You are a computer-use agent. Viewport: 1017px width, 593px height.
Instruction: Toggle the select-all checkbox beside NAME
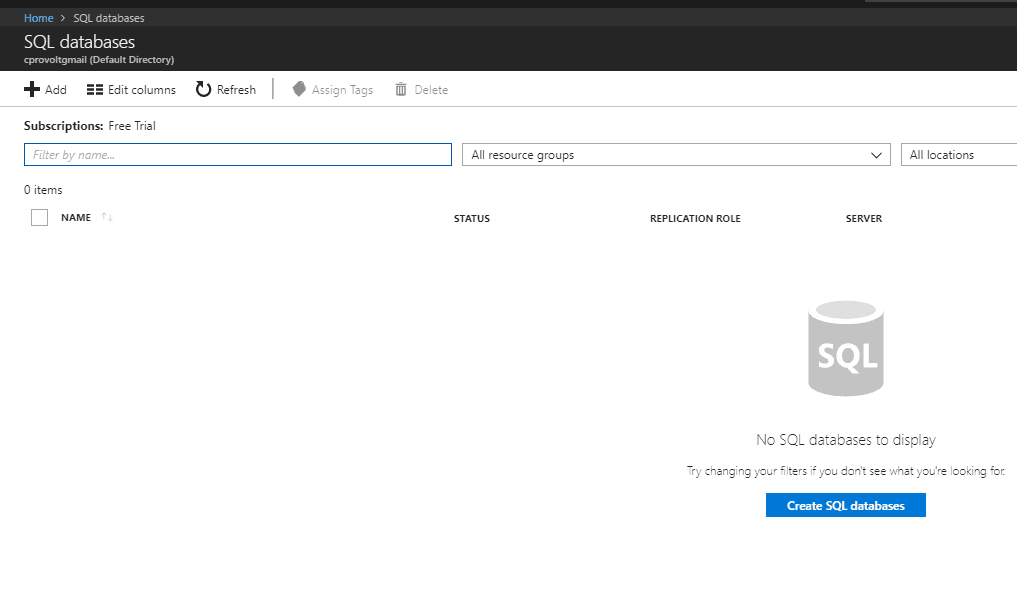(40, 217)
